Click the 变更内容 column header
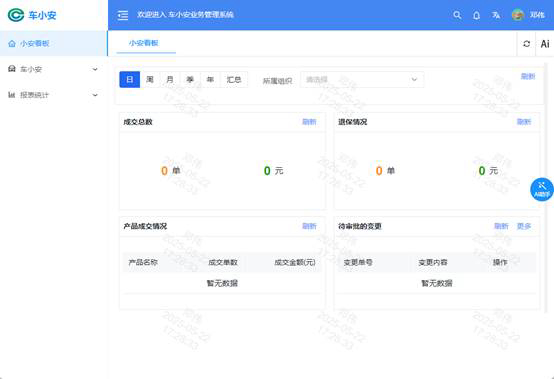The image size is (554, 379). [433, 262]
